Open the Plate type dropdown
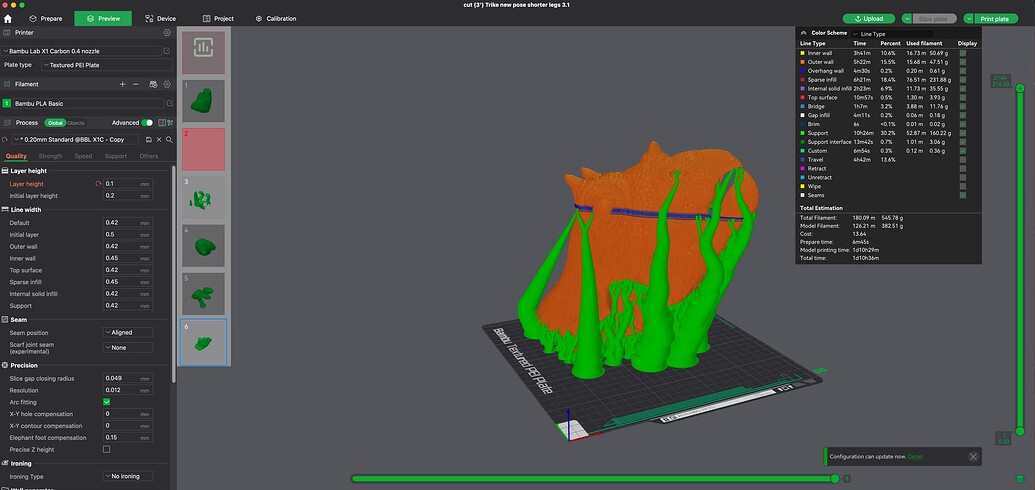Image resolution: width=1035 pixels, height=490 pixels. tap(106, 65)
